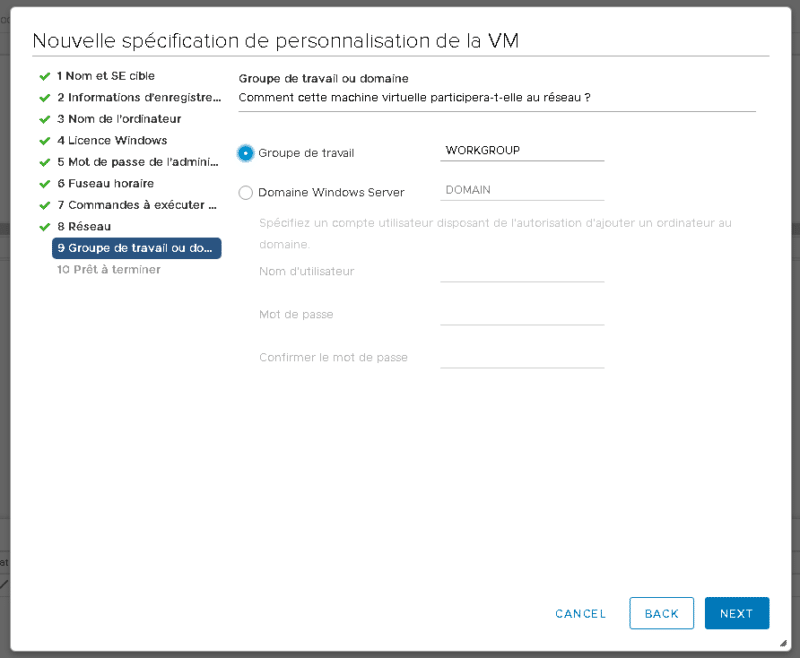This screenshot has width=800, height=658.
Task: Open step 7 Commandes à exécuter
Action: click(x=136, y=205)
